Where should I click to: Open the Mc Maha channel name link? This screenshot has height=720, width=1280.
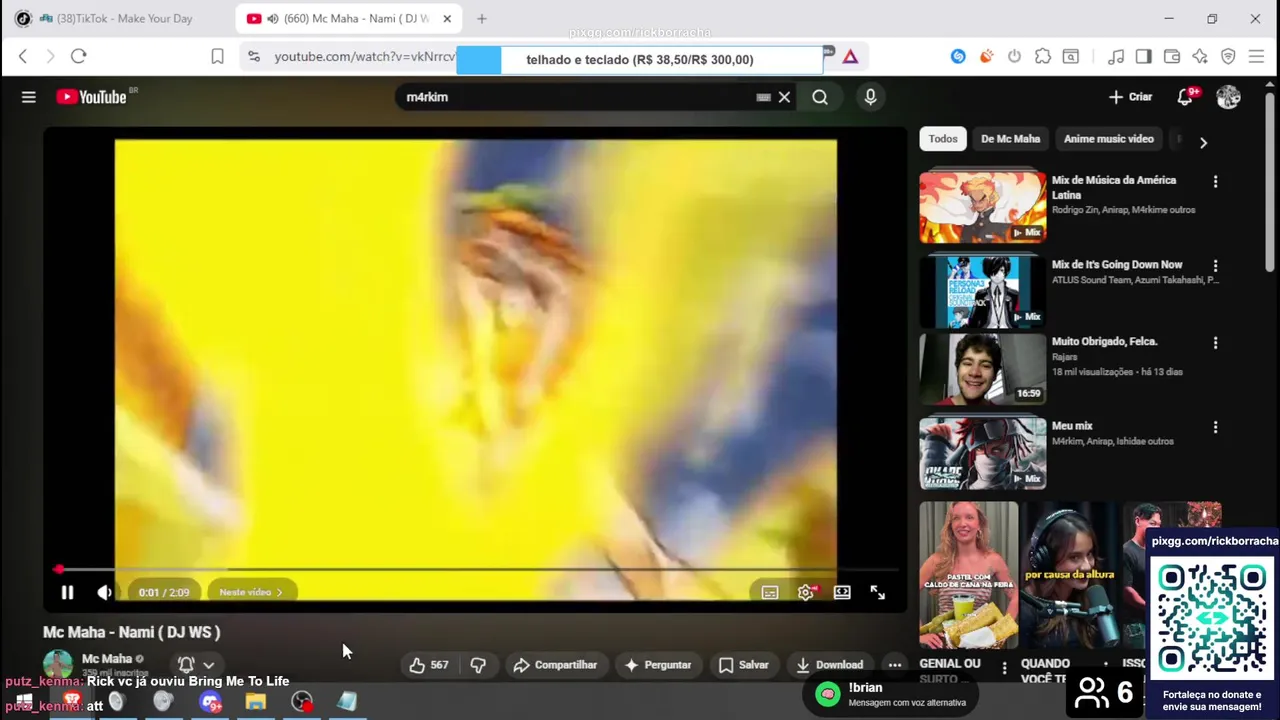pyautogui.click(x=107, y=659)
